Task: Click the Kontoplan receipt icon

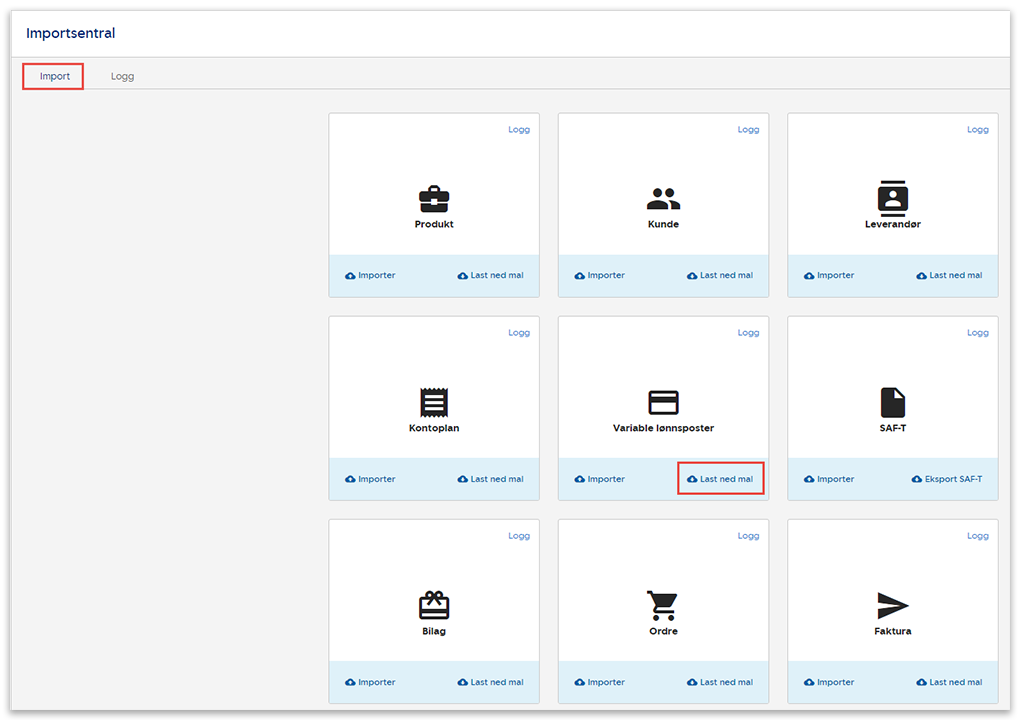Action: [434, 402]
